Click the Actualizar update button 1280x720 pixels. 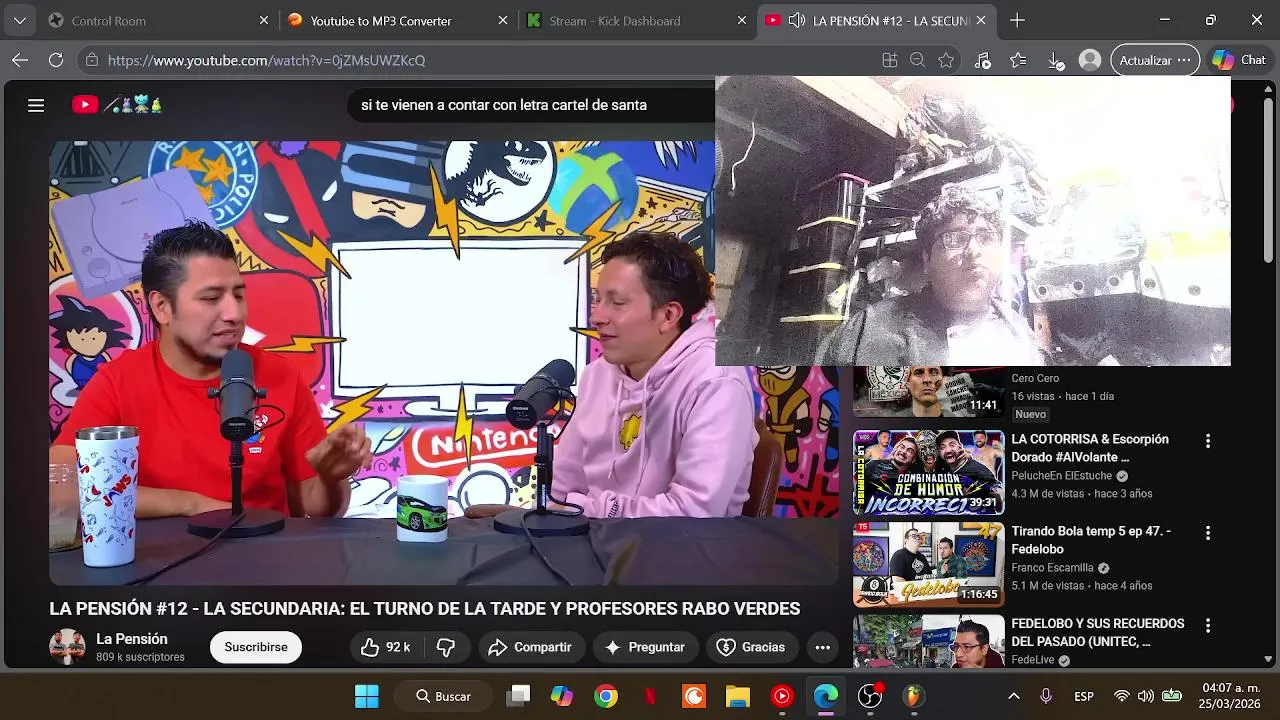[x=1155, y=60]
